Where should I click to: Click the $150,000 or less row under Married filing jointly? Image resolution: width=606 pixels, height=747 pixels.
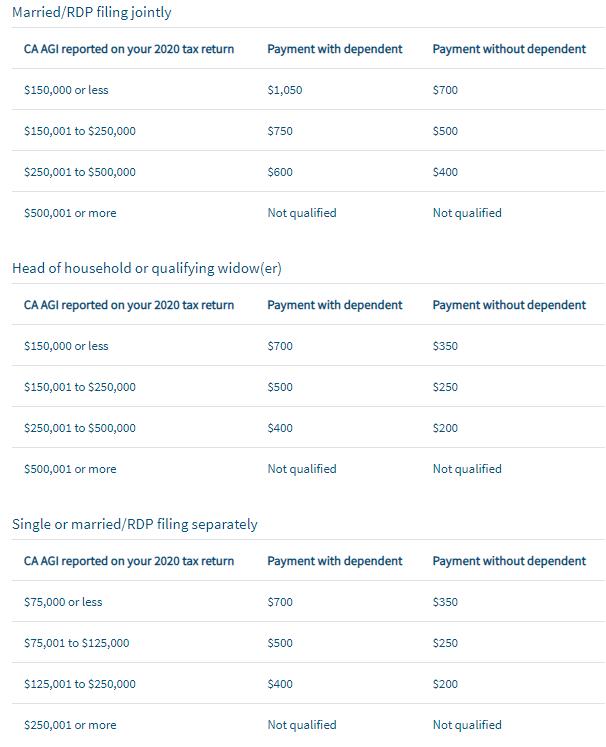click(66, 90)
